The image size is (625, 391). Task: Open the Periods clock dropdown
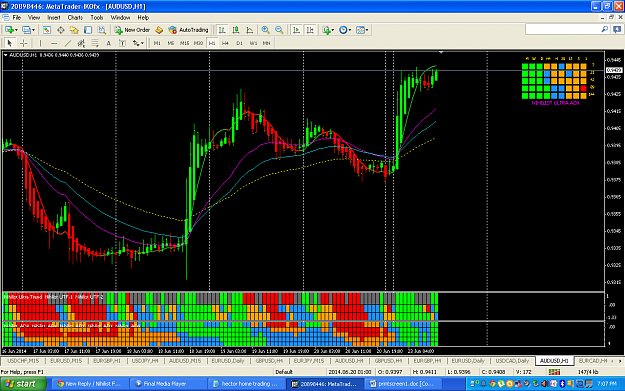click(345, 30)
